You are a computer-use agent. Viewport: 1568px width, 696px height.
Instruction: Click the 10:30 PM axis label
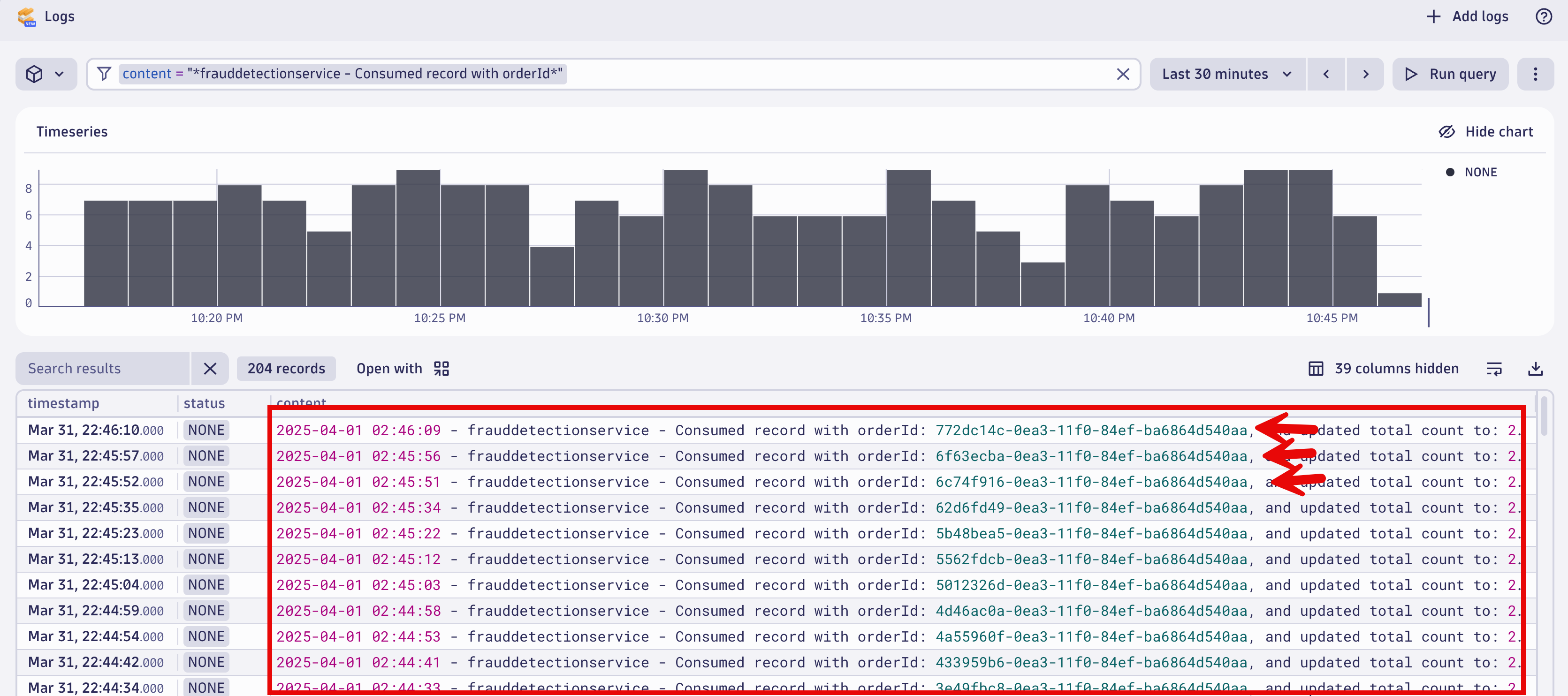point(663,318)
